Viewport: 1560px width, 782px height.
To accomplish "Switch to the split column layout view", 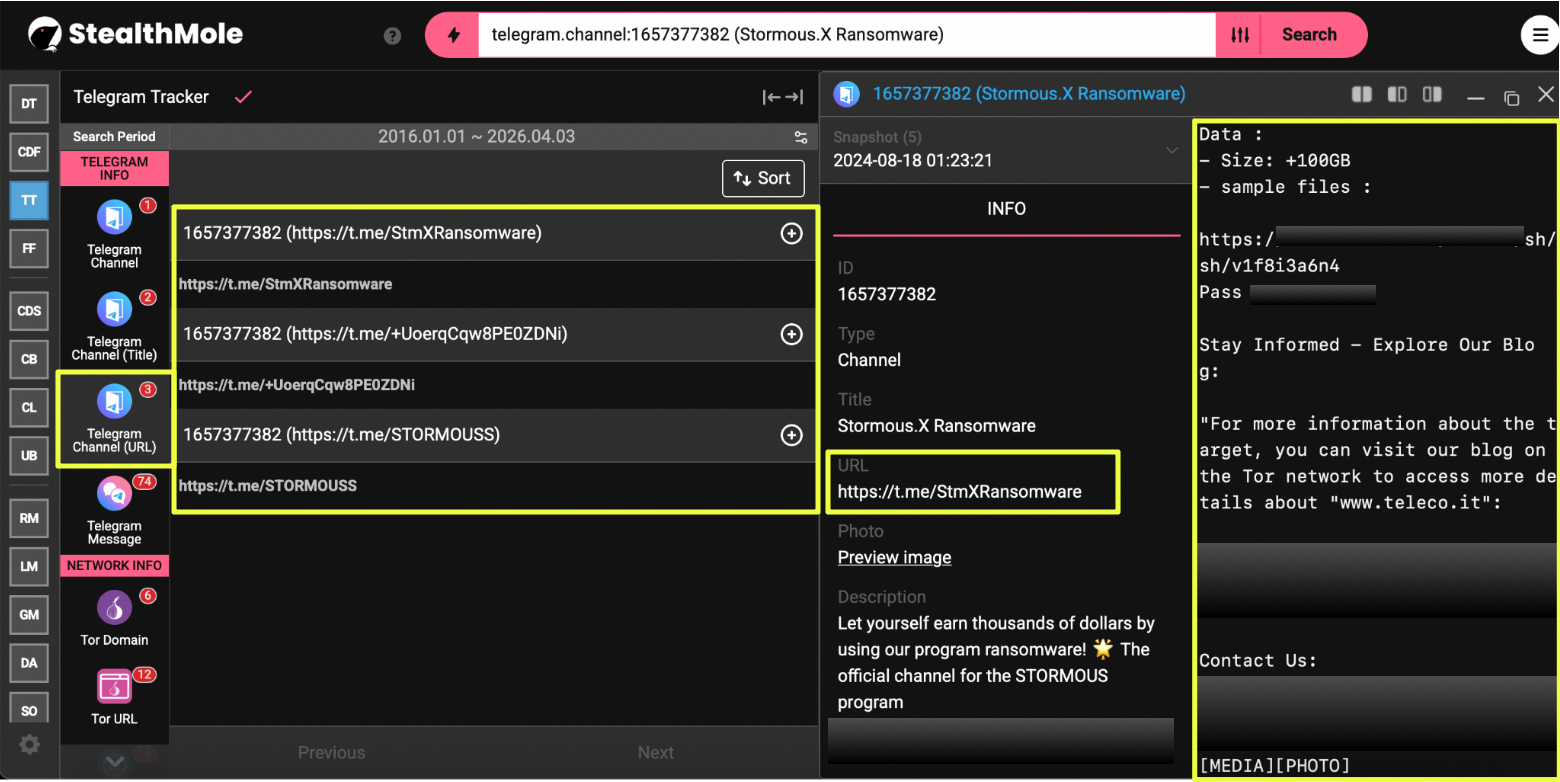I will coord(1362,94).
